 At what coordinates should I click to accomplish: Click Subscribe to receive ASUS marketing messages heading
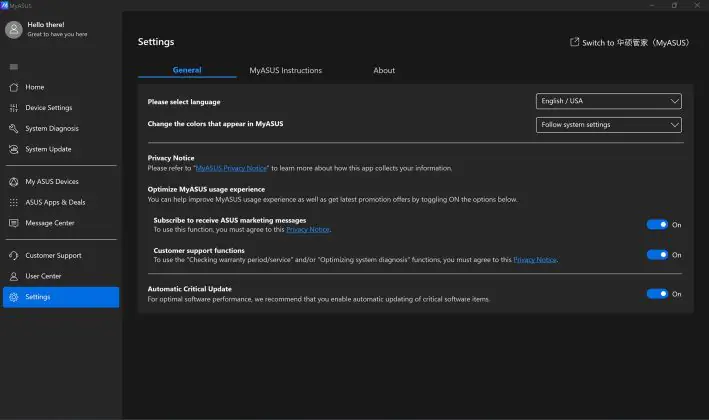[230, 221]
